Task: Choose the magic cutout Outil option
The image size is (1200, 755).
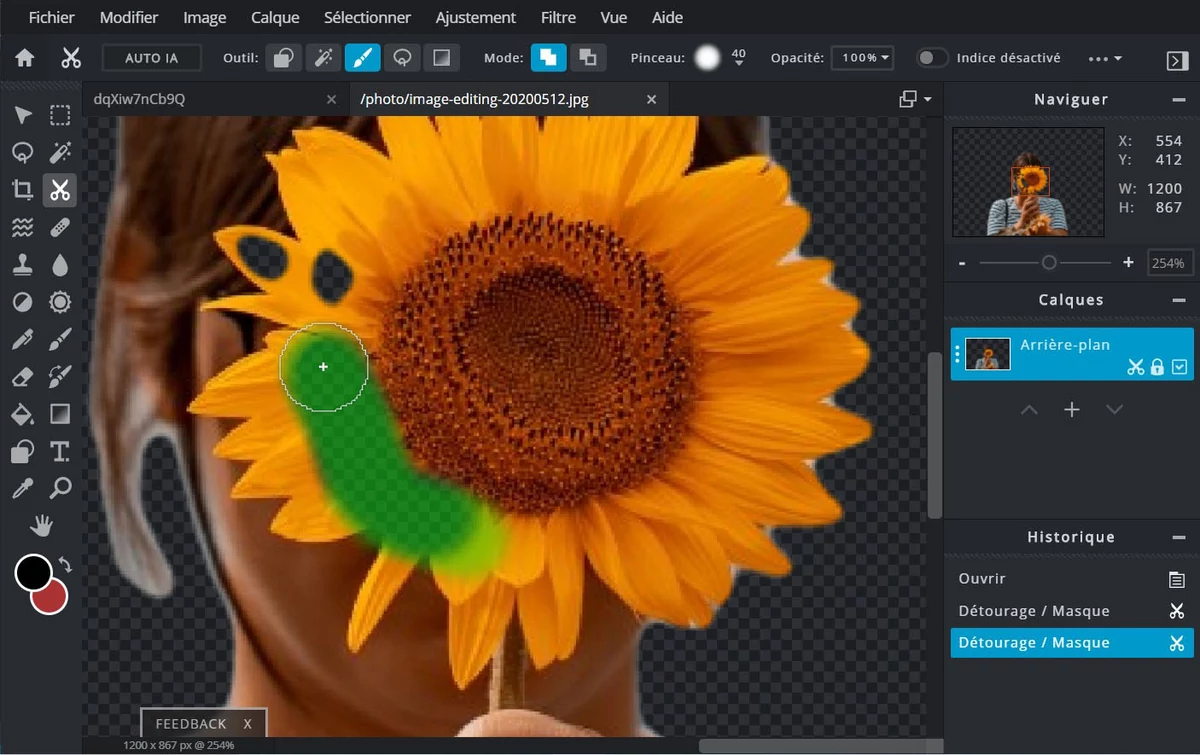Action: pyautogui.click(x=323, y=58)
